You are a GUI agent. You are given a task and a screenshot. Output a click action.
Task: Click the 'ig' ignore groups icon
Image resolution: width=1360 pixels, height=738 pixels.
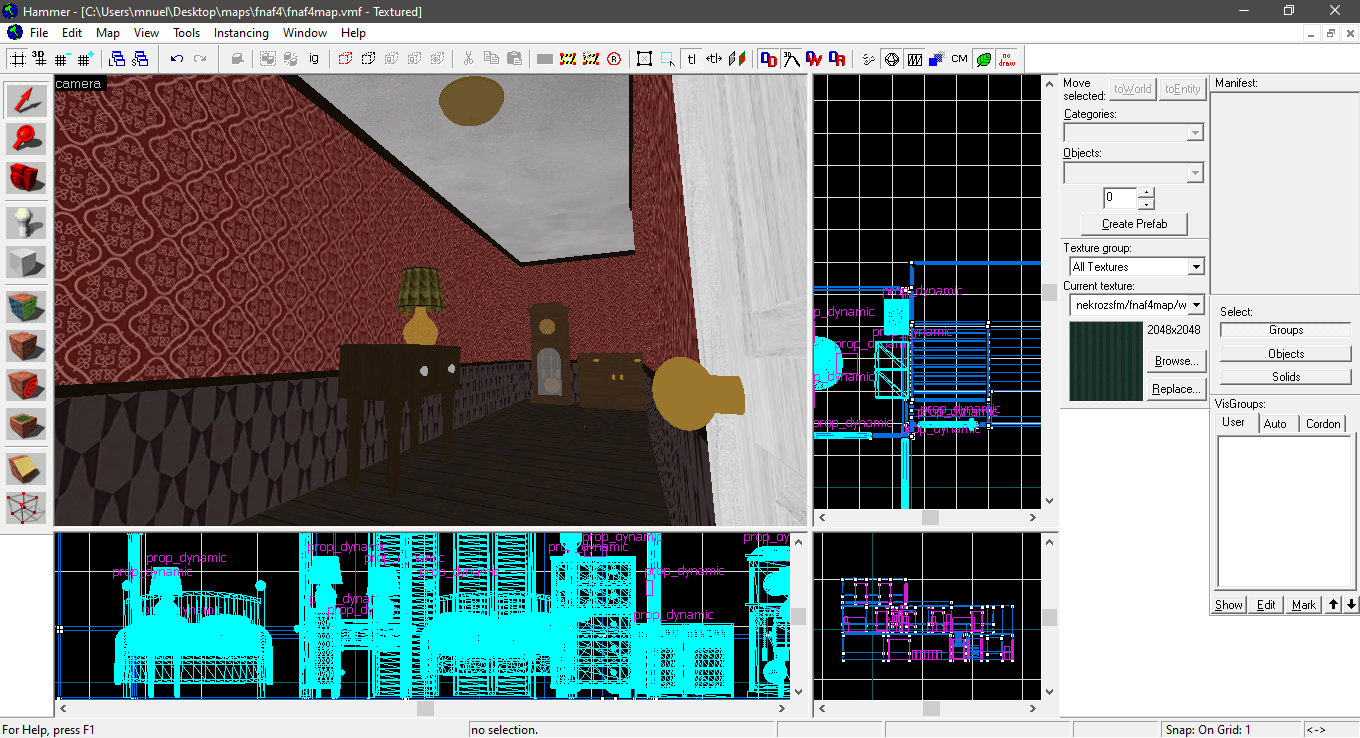click(x=313, y=59)
